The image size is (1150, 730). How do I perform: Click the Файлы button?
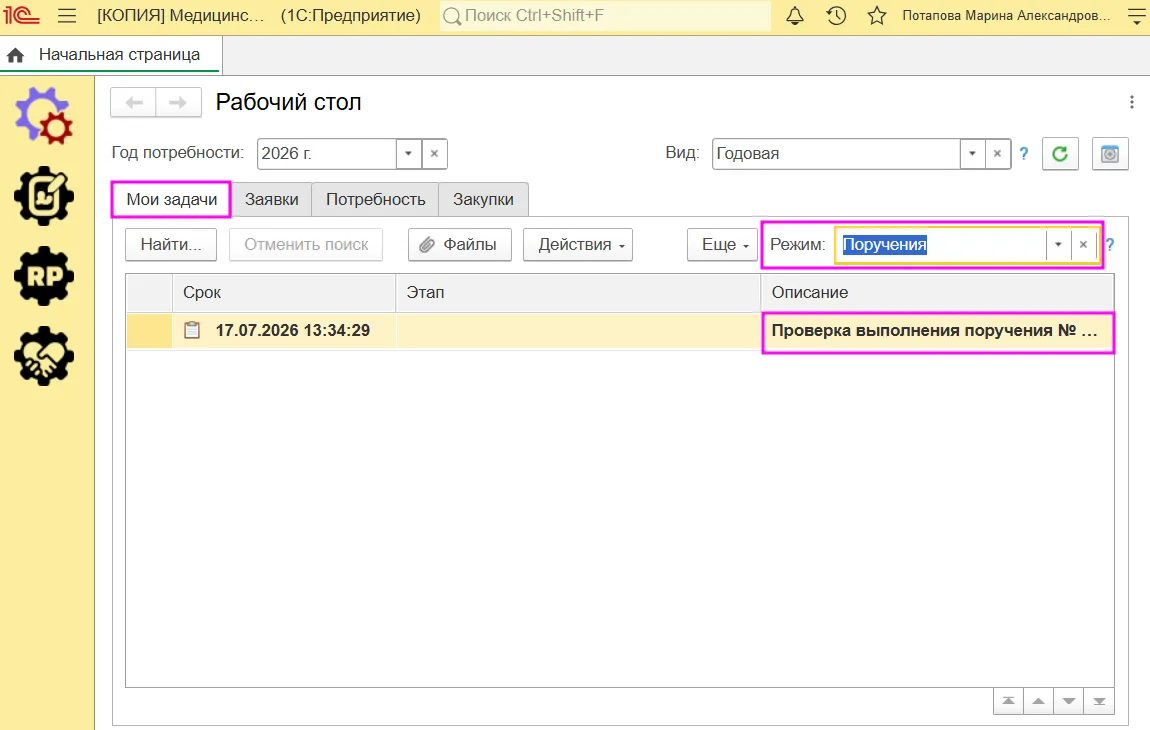(x=460, y=245)
